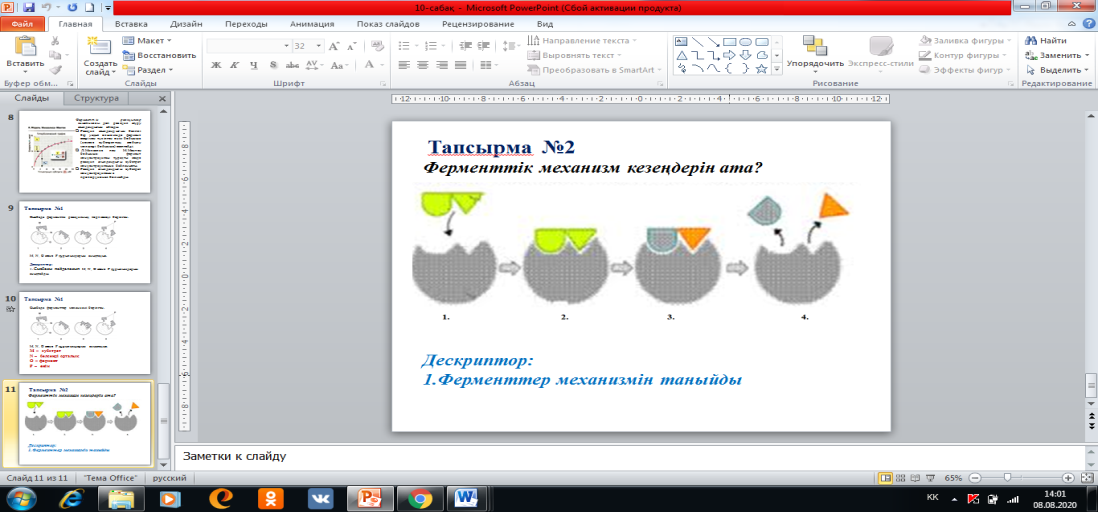Click the Paste (Вставить) clipboard icon
The height and width of the screenshot is (512, 1098).
24,48
